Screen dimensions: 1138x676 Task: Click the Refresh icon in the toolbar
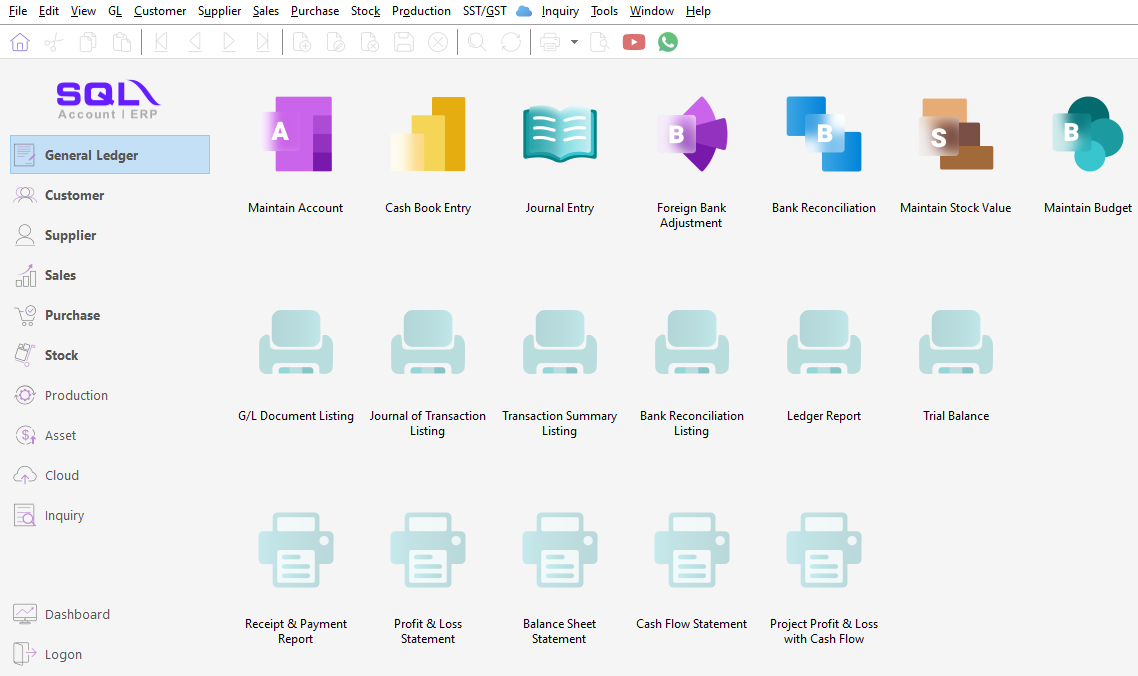(510, 41)
